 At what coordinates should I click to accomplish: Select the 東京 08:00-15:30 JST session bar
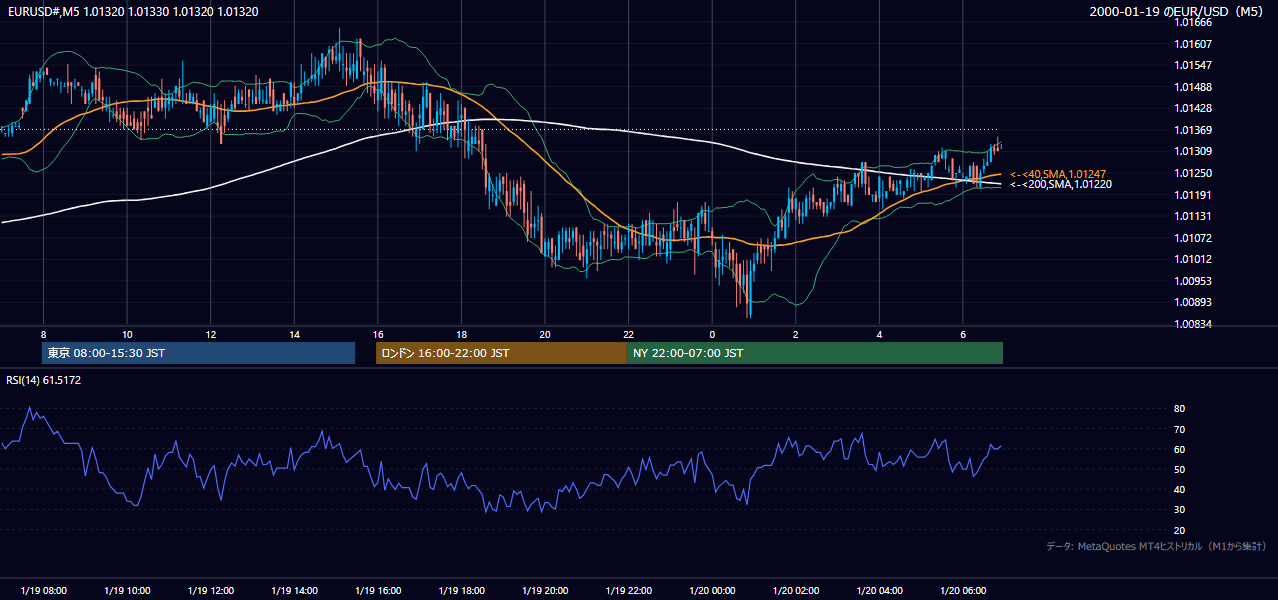point(198,353)
